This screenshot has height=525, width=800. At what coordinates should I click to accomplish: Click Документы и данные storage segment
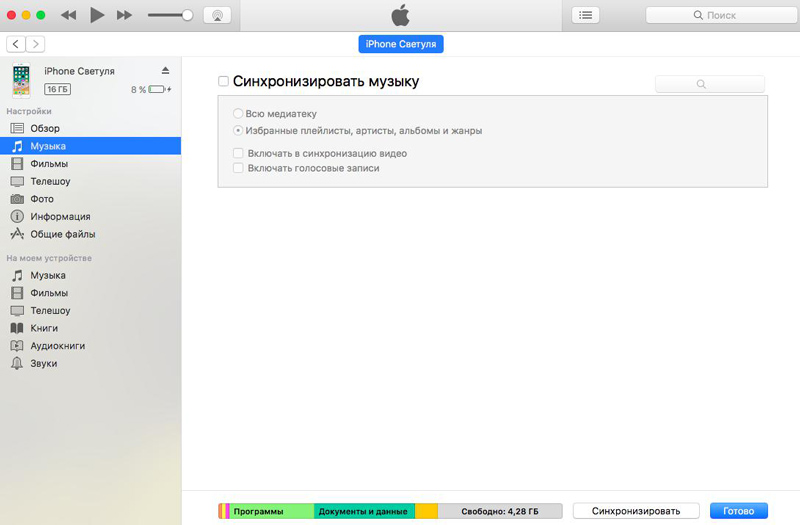click(x=364, y=511)
